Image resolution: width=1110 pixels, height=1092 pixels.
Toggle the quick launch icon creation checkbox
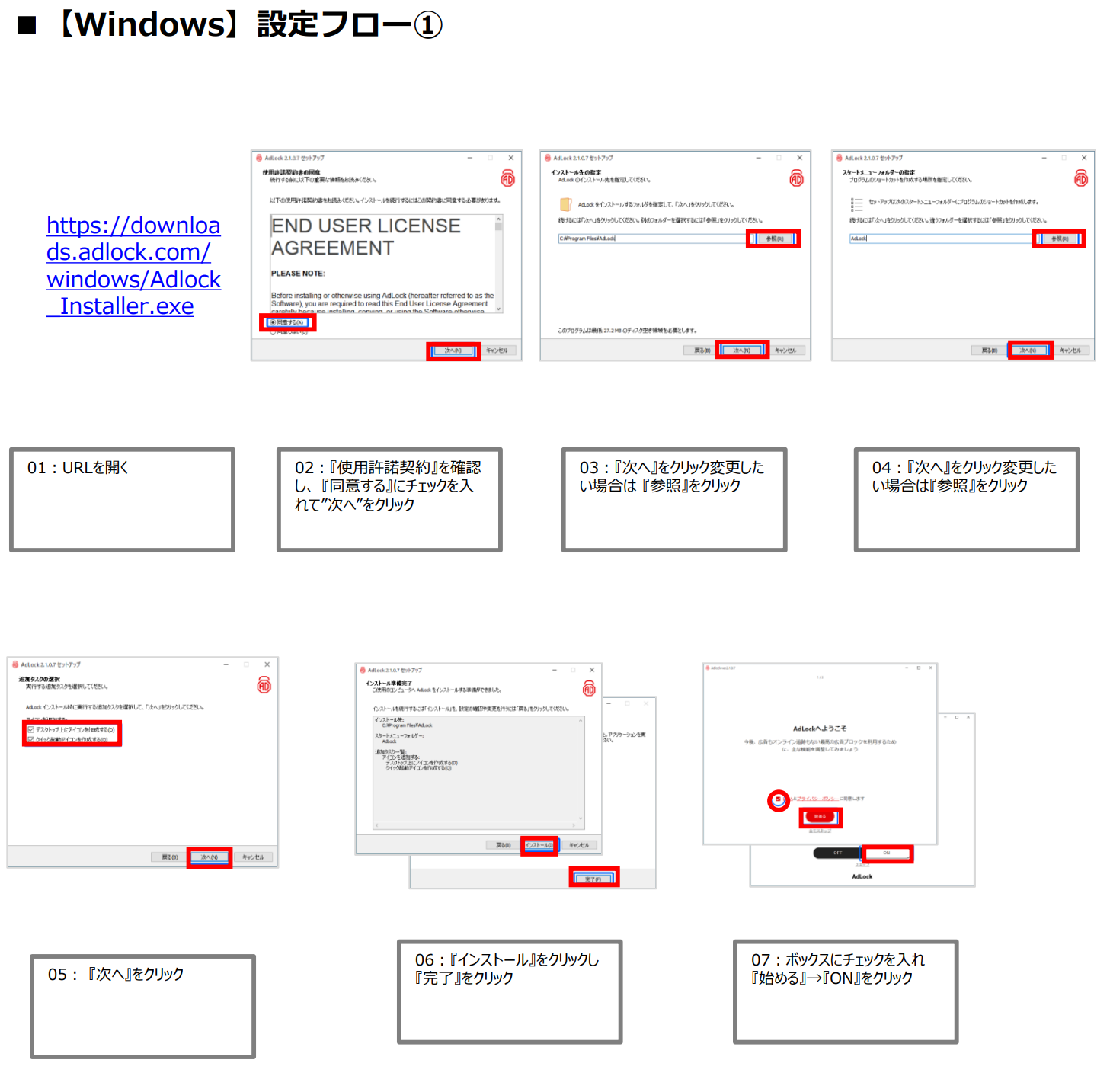coord(31,739)
